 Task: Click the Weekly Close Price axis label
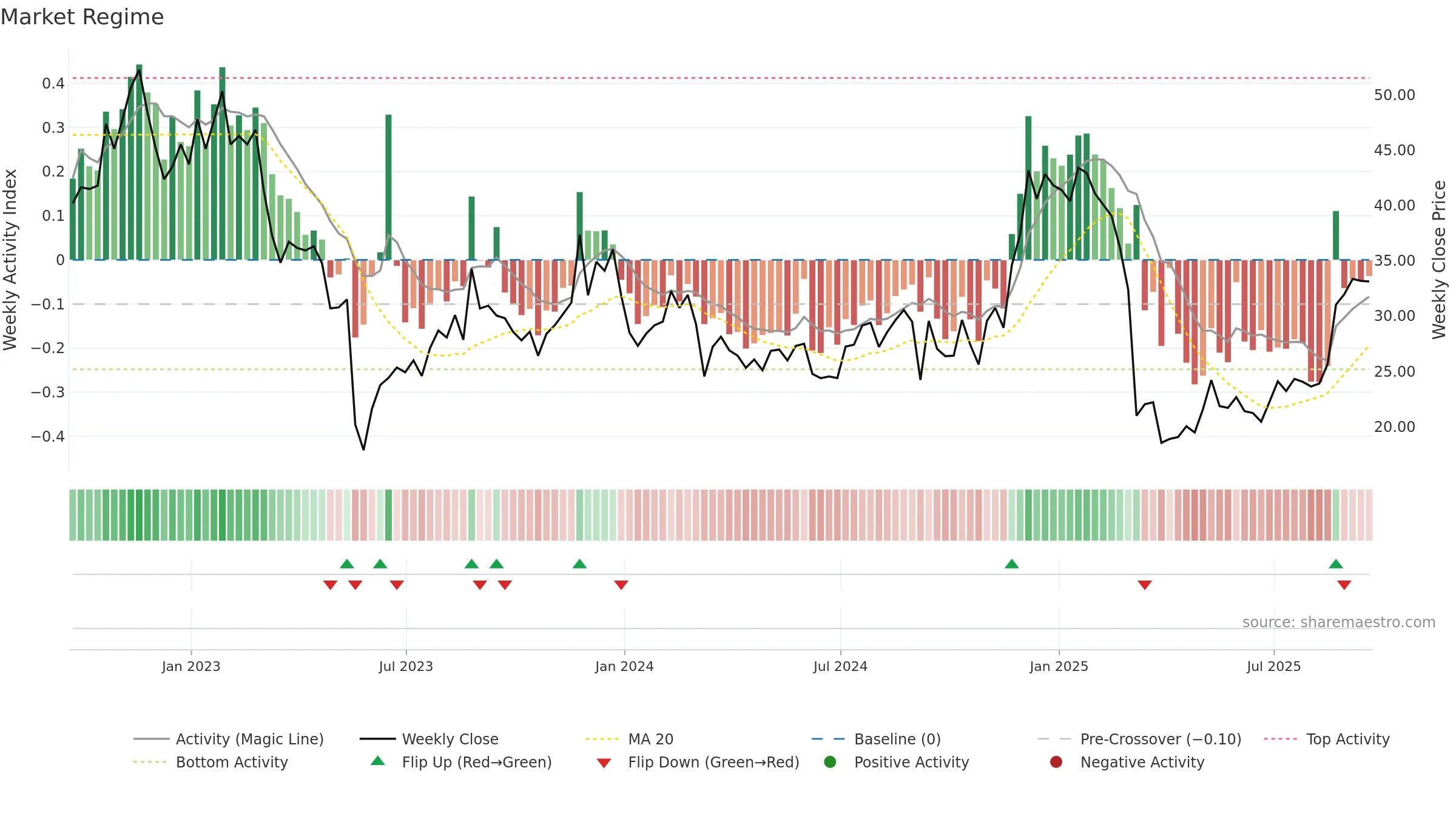[1439, 260]
